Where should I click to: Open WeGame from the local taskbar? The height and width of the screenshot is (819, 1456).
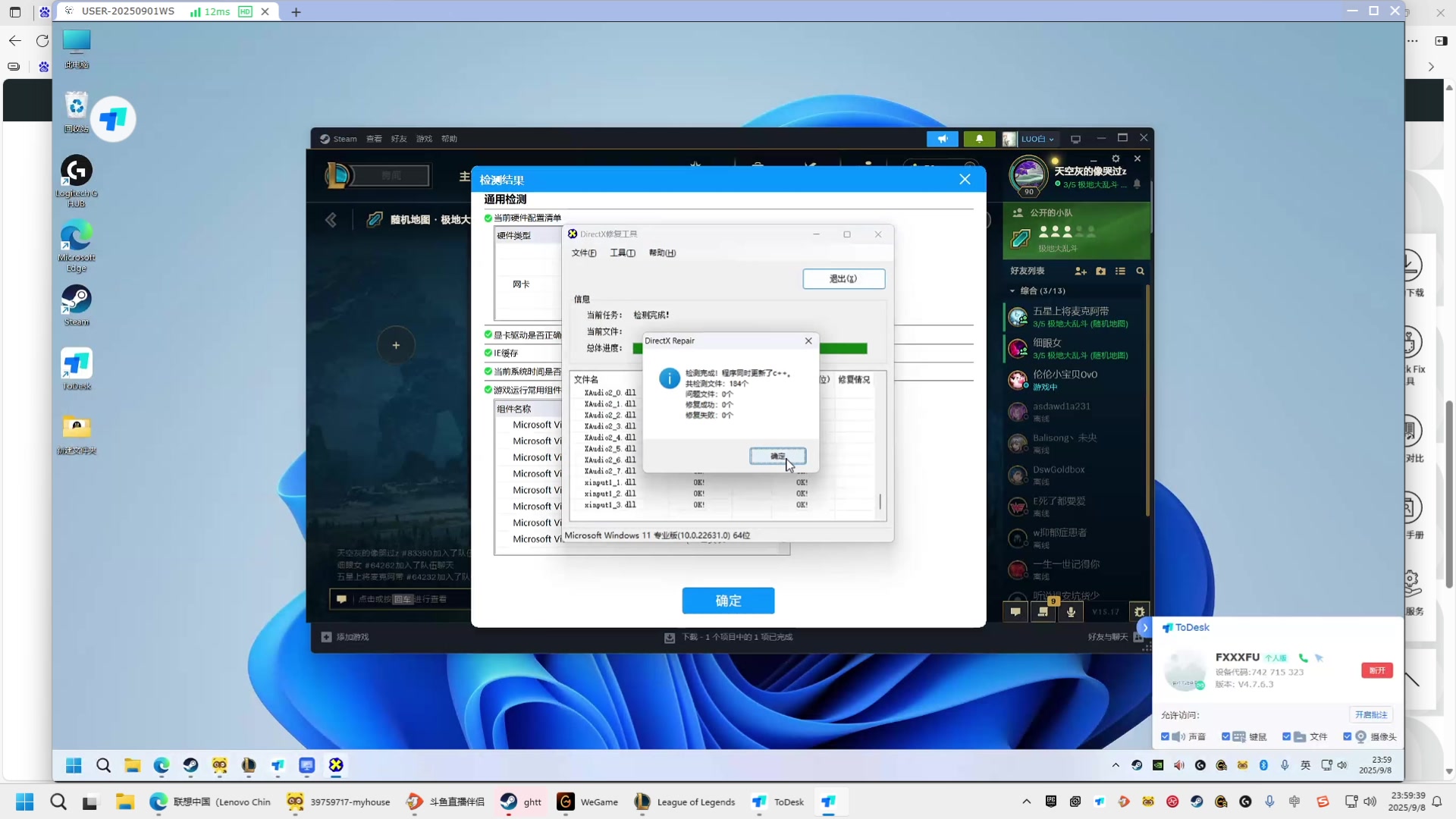tap(588, 802)
